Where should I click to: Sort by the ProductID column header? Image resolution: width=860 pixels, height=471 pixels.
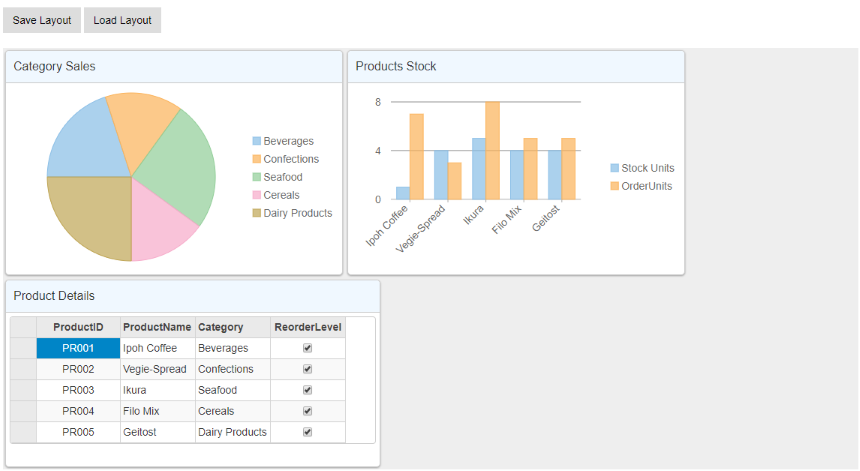point(78,327)
